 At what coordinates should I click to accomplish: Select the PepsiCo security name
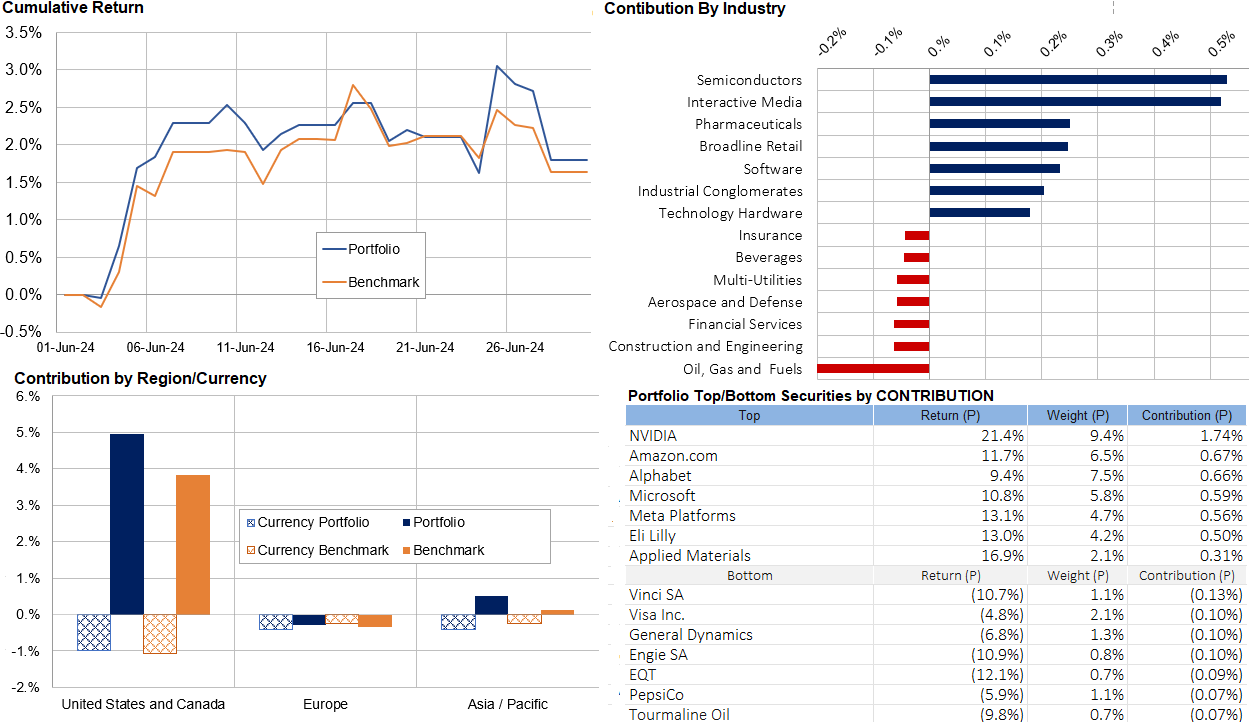point(656,695)
